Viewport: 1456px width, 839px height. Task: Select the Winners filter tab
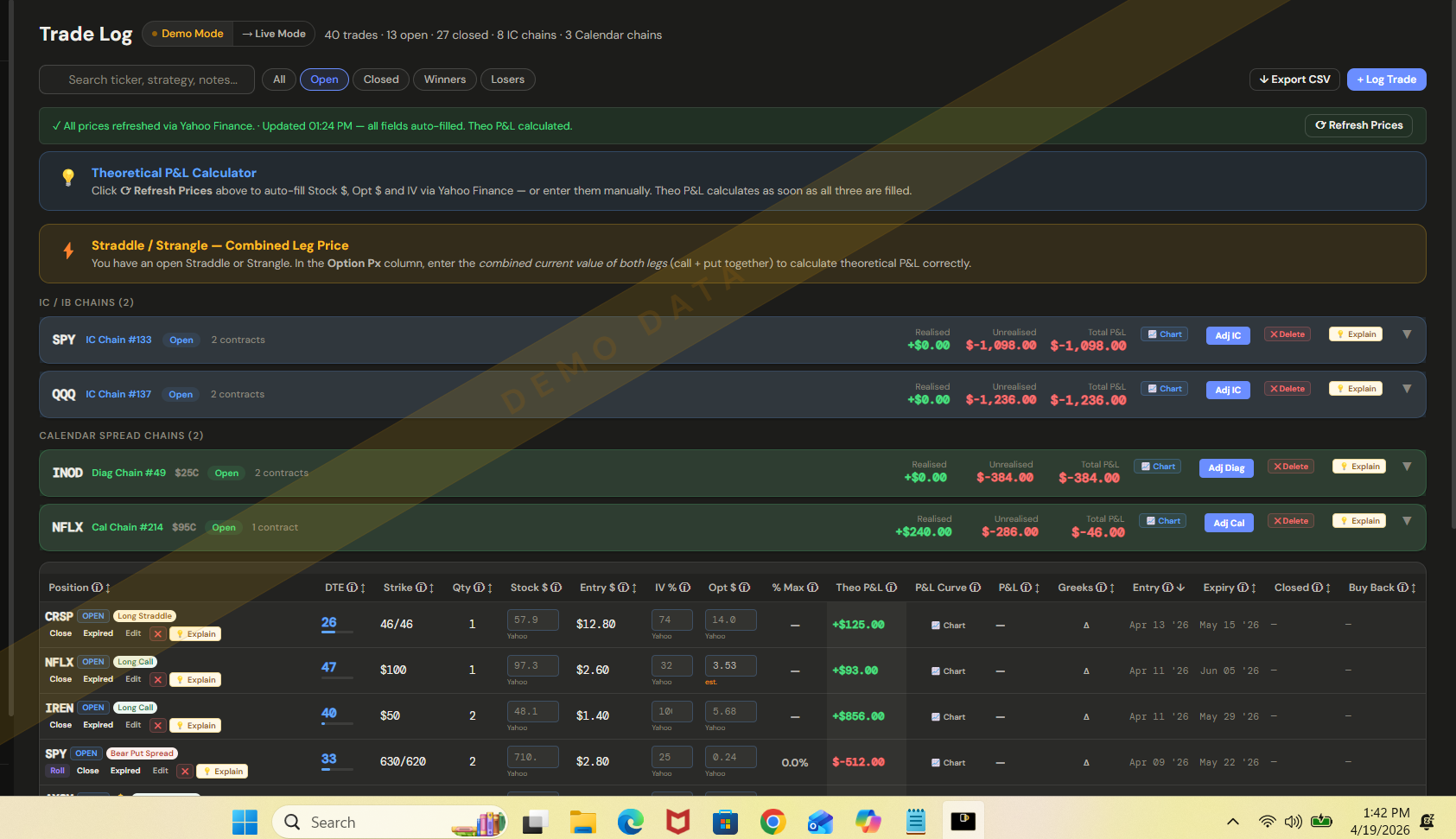tap(445, 79)
